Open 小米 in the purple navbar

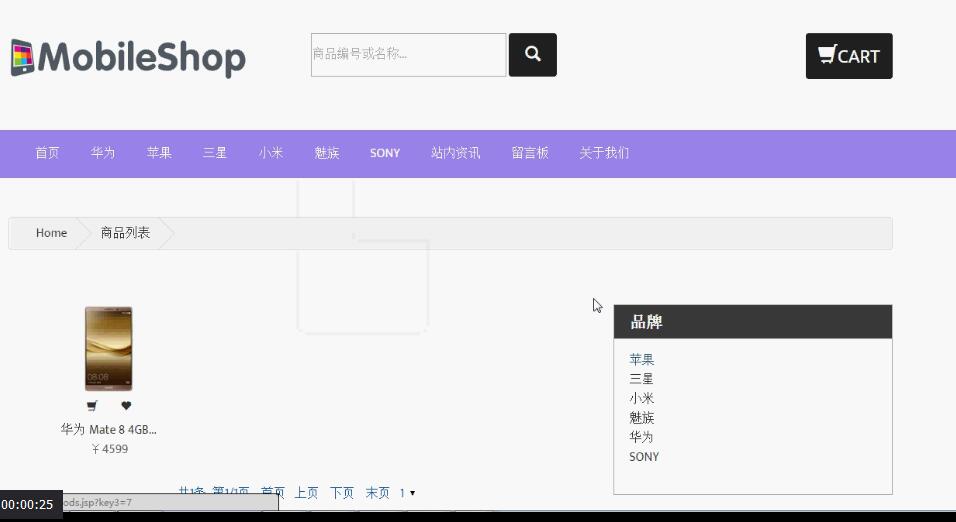click(271, 153)
